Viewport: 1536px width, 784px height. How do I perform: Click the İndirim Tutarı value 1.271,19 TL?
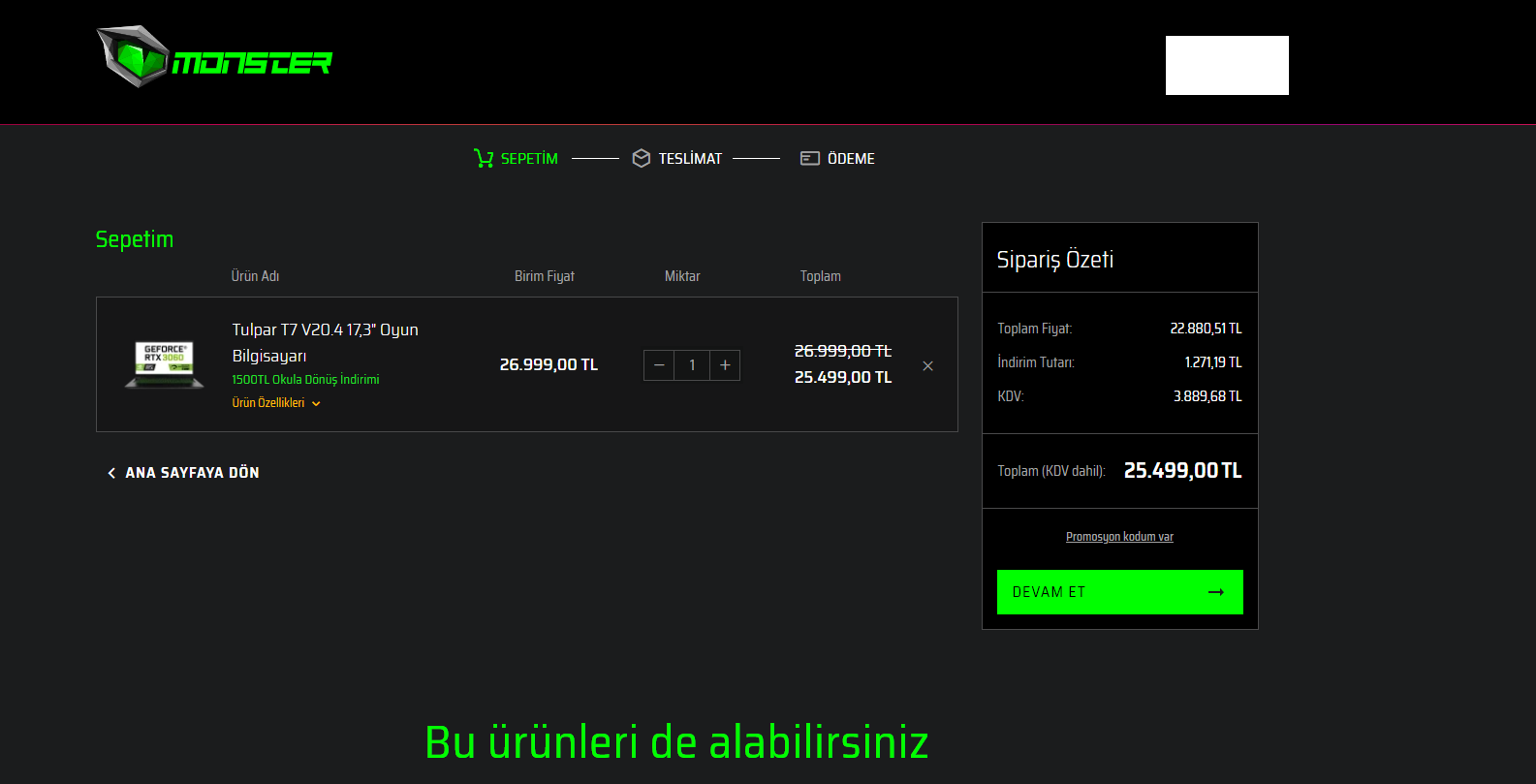click(1213, 362)
